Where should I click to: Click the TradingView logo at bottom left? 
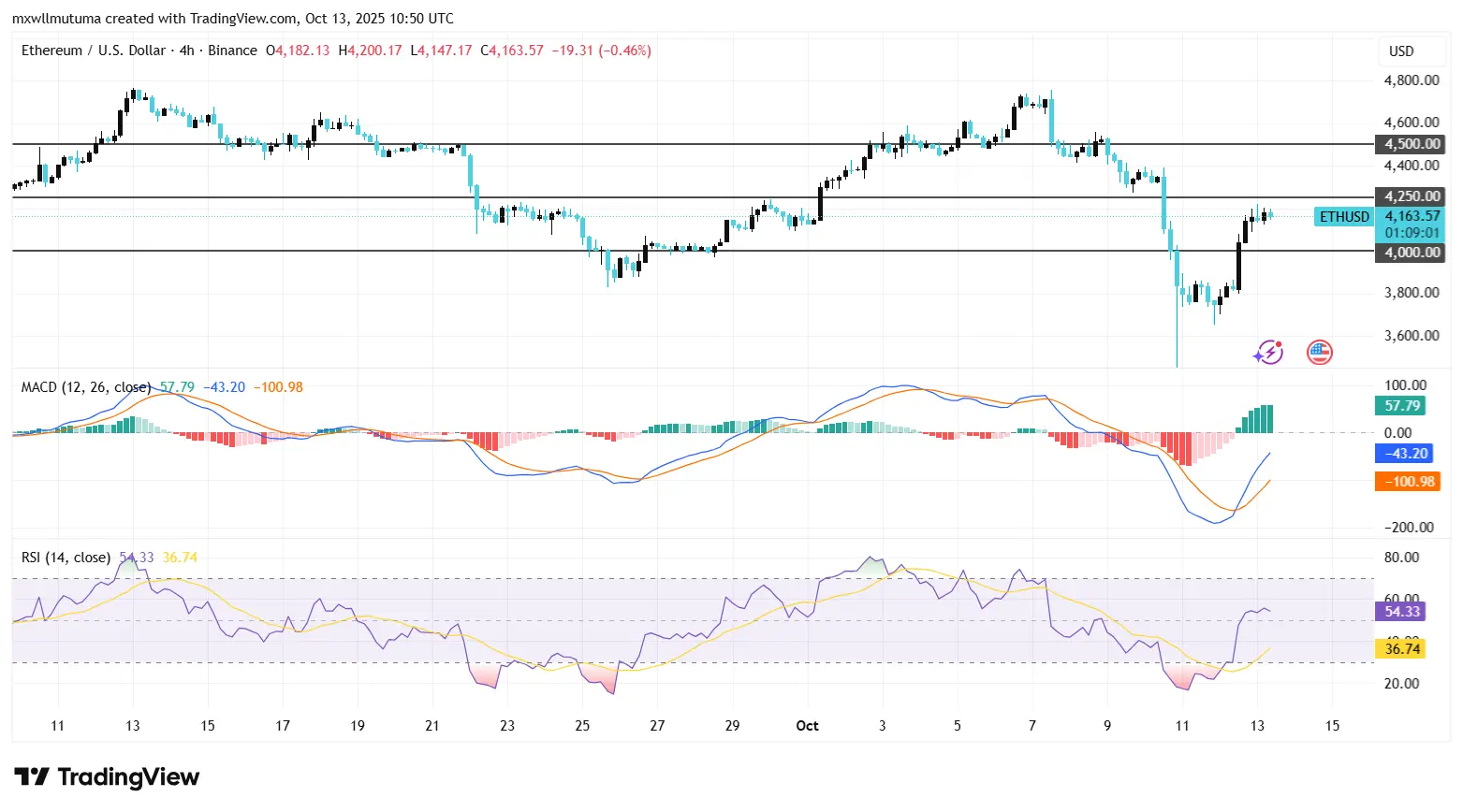(x=107, y=777)
